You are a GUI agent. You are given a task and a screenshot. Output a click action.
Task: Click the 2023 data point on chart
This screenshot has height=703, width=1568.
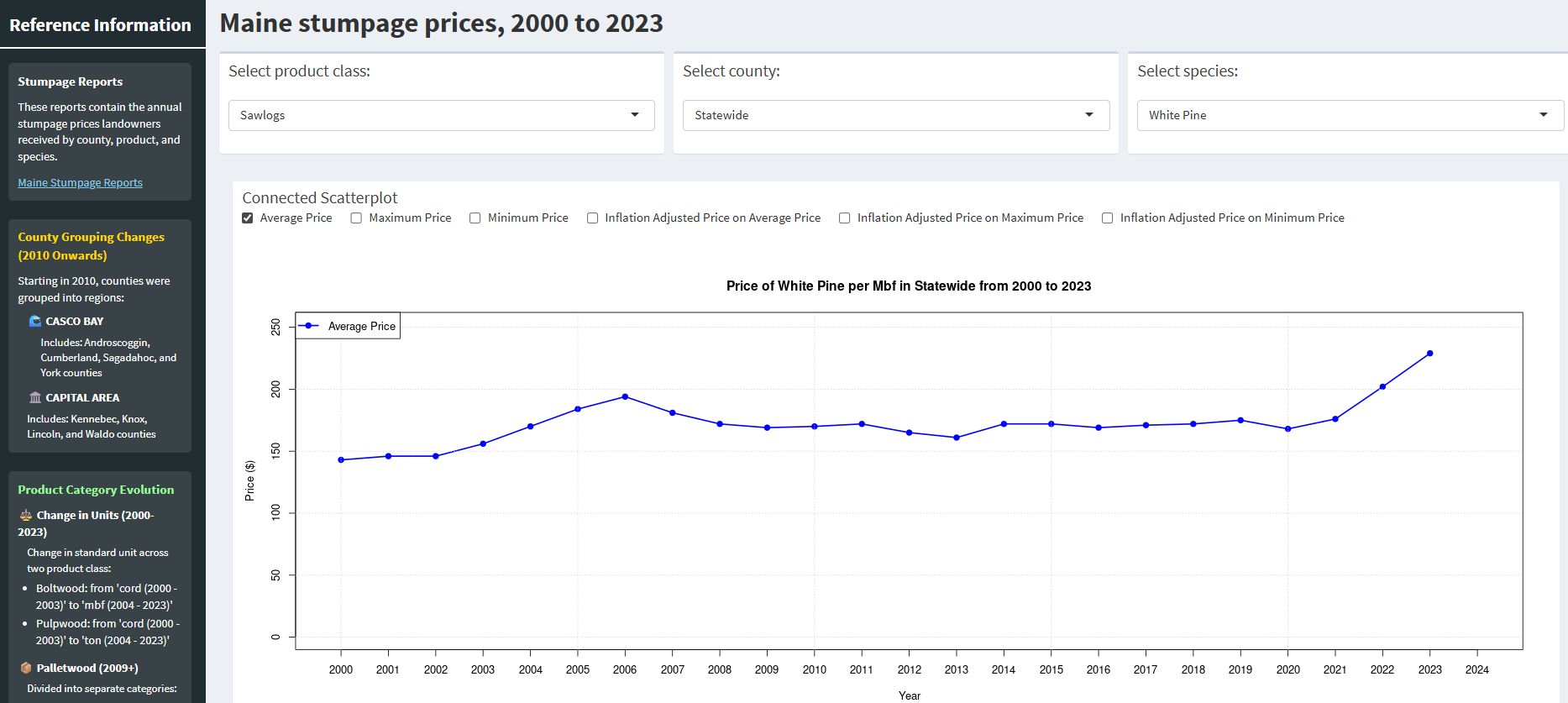1429,354
